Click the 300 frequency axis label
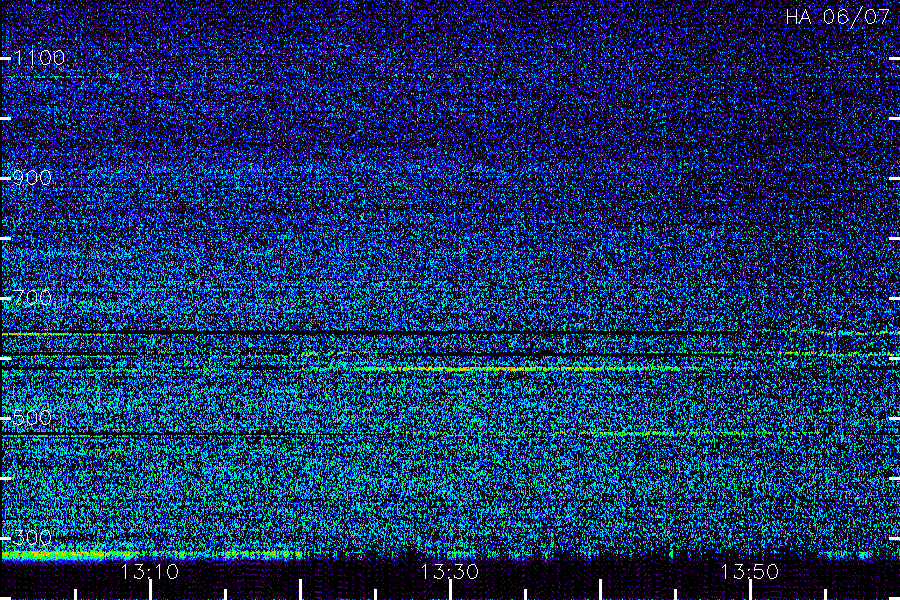The width and height of the screenshot is (900, 600). pyautogui.click(x=32, y=537)
